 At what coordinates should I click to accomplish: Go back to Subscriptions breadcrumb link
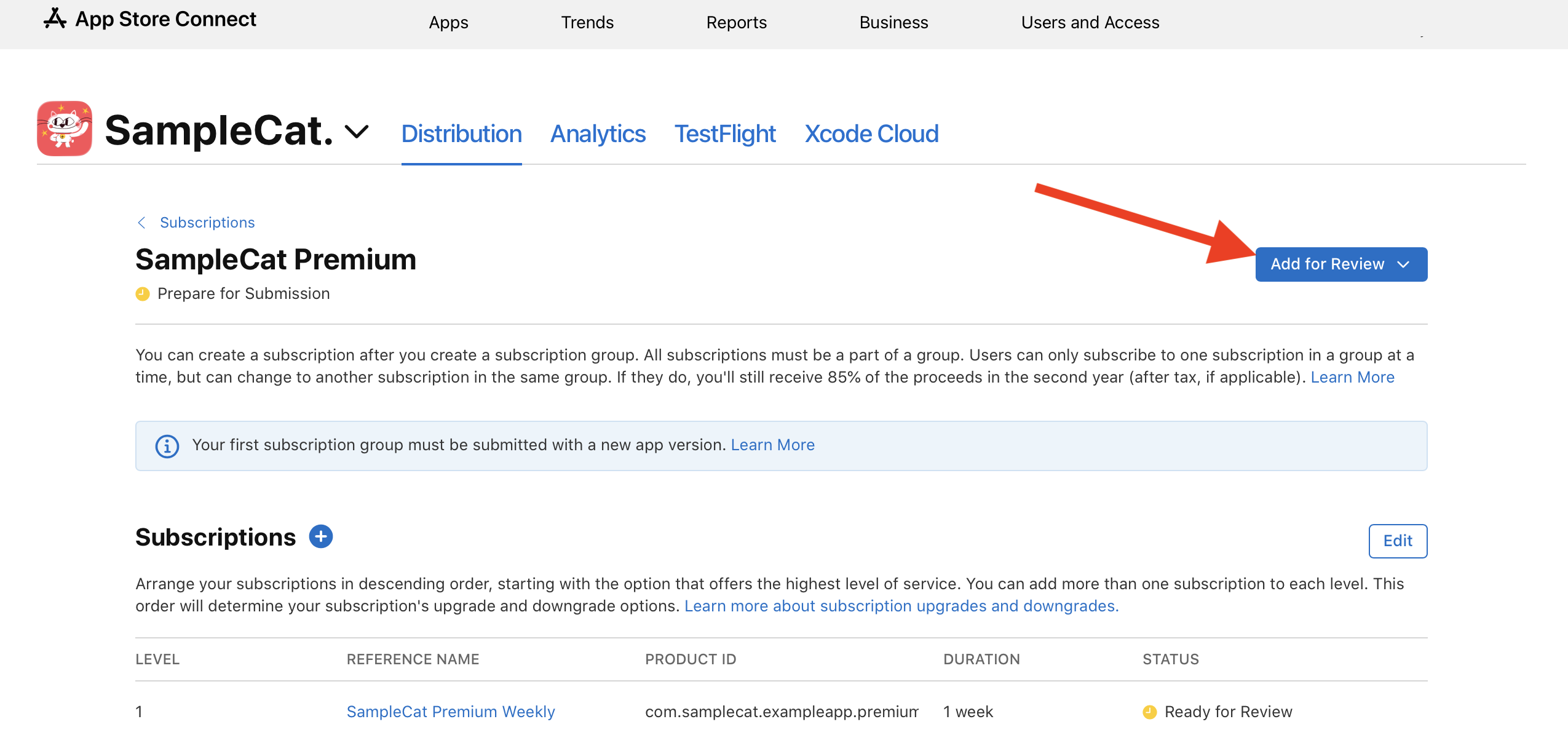[x=207, y=223]
